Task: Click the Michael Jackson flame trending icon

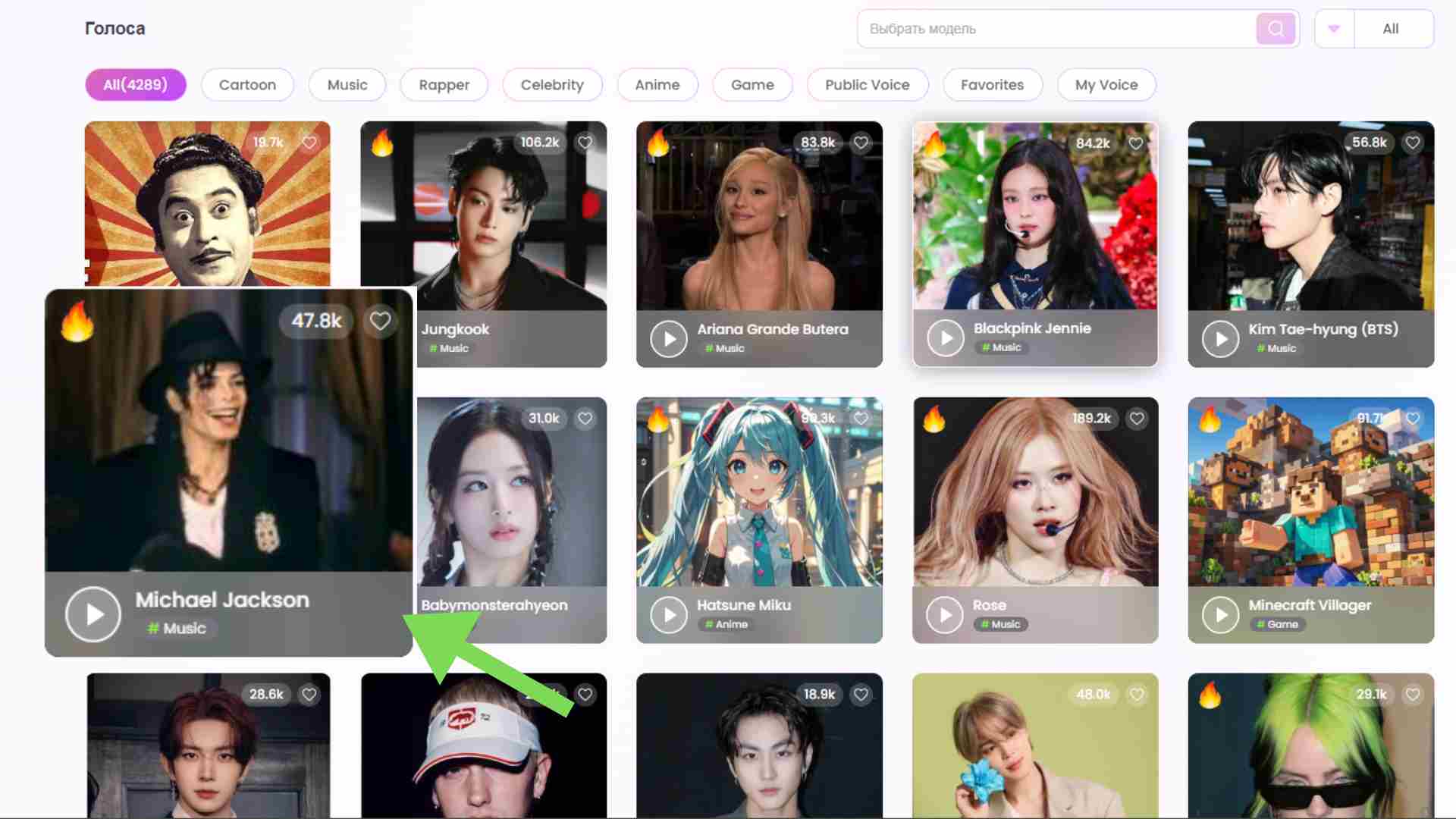Action: [x=77, y=322]
